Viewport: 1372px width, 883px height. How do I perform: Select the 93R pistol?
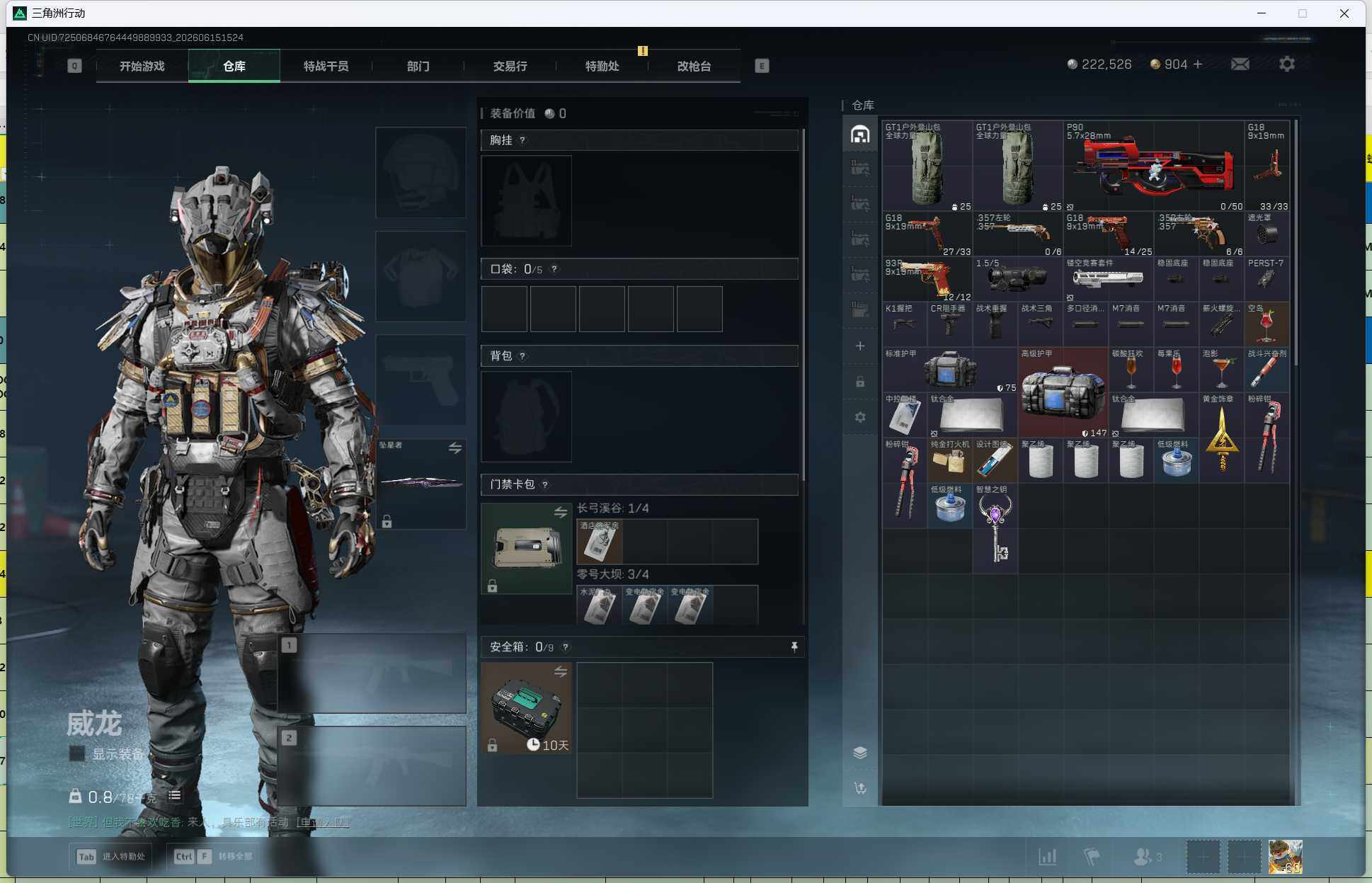click(927, 280)
